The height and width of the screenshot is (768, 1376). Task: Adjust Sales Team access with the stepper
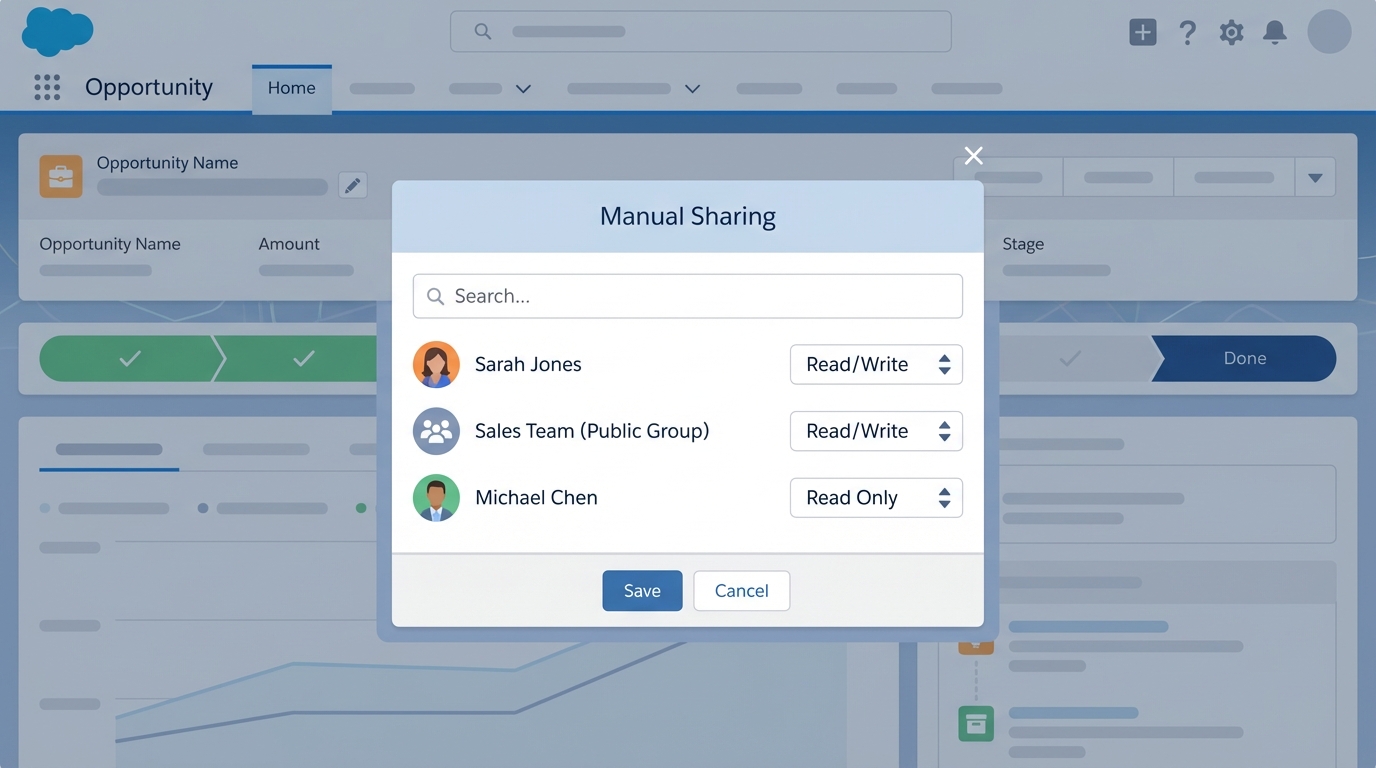944,431
